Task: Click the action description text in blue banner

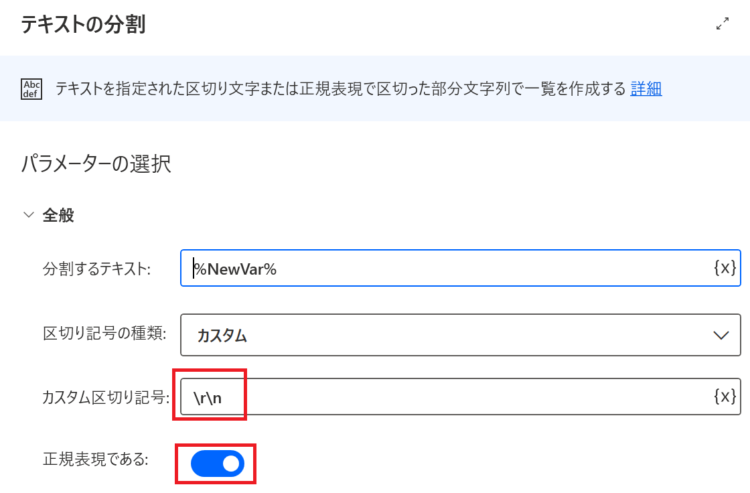Action: pos(340,89)
